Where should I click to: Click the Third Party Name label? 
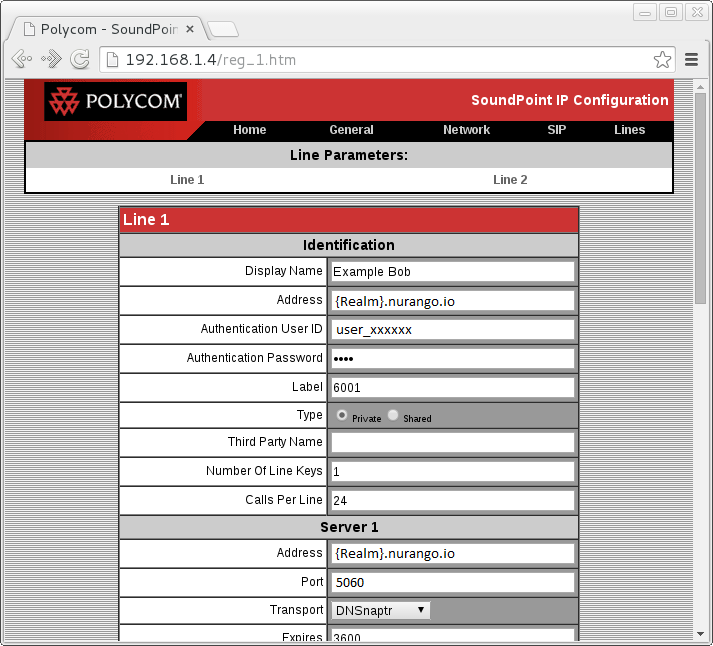(x=275, y=442)
